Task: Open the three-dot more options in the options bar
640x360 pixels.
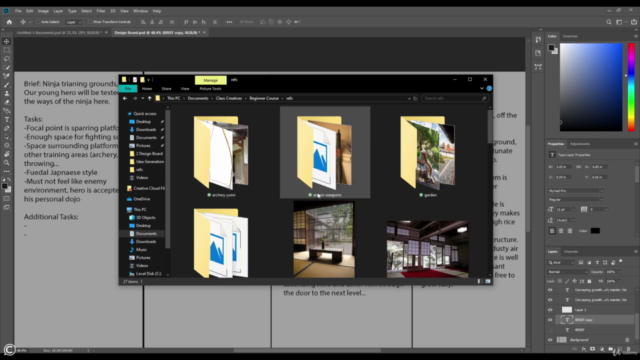Action: click(x=229, y=22)
